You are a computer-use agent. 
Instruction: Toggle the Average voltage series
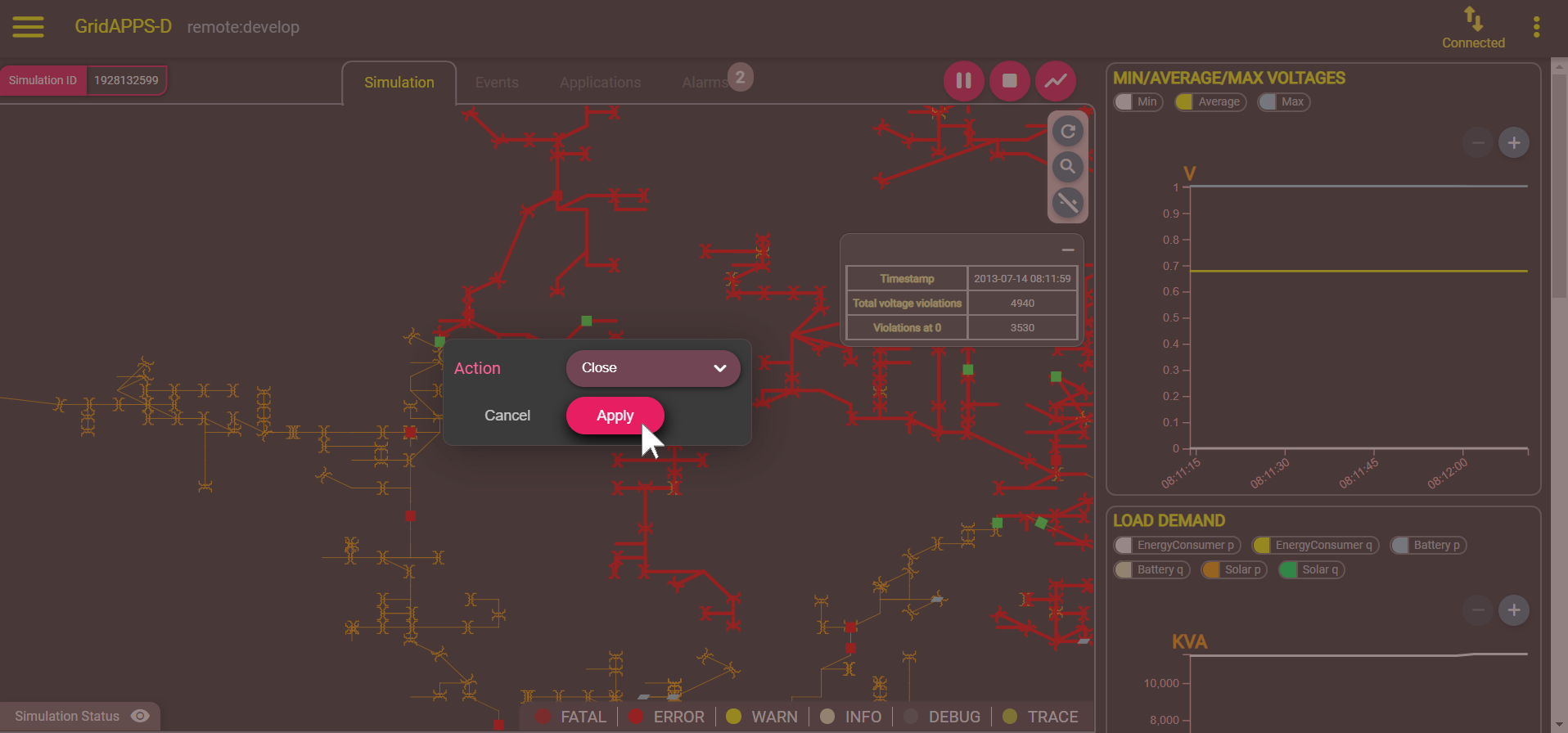click(1210, 102)
